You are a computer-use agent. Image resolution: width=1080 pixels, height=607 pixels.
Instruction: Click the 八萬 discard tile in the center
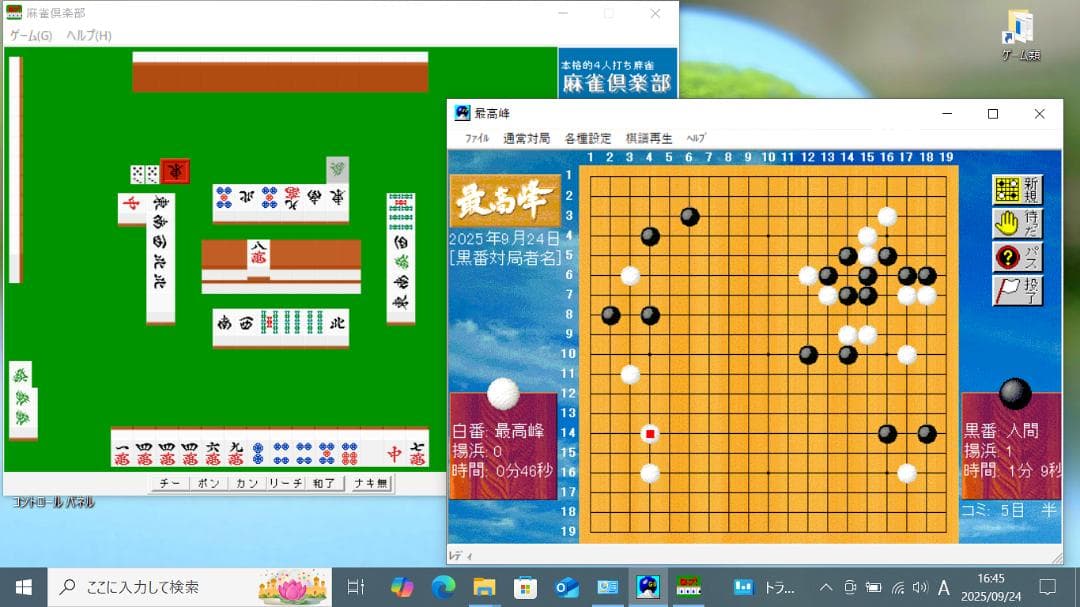tap(258, 258)
